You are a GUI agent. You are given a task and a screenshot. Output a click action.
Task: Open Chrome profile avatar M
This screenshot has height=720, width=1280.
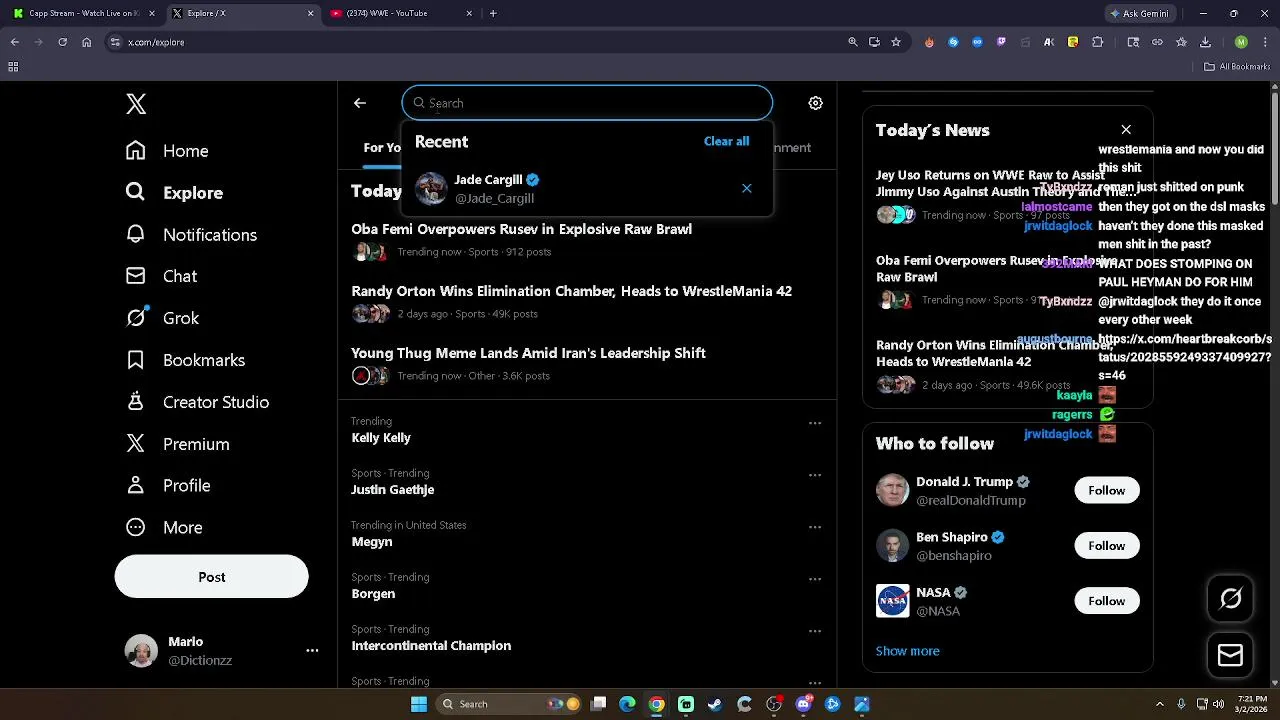pos(1241,42)
